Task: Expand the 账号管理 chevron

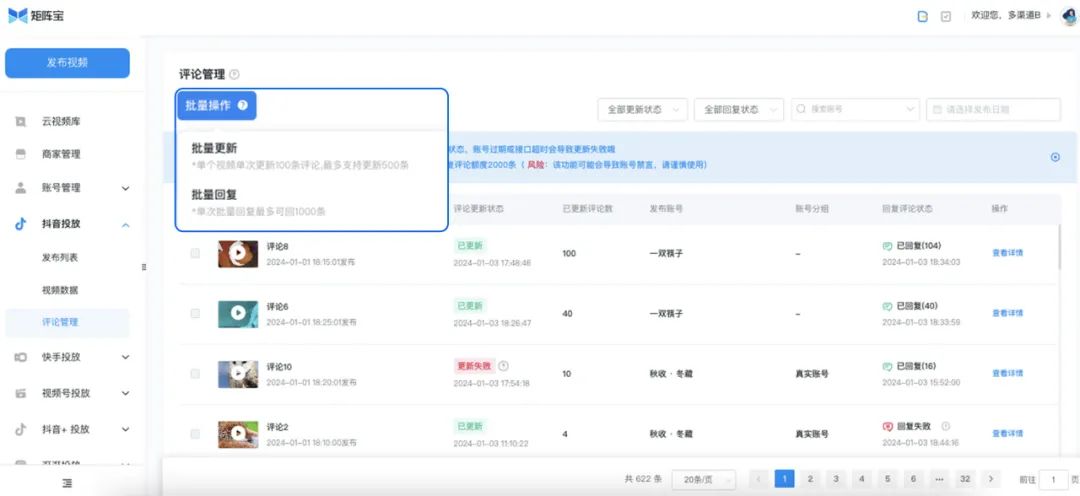Action: click(x=125, y=188)
